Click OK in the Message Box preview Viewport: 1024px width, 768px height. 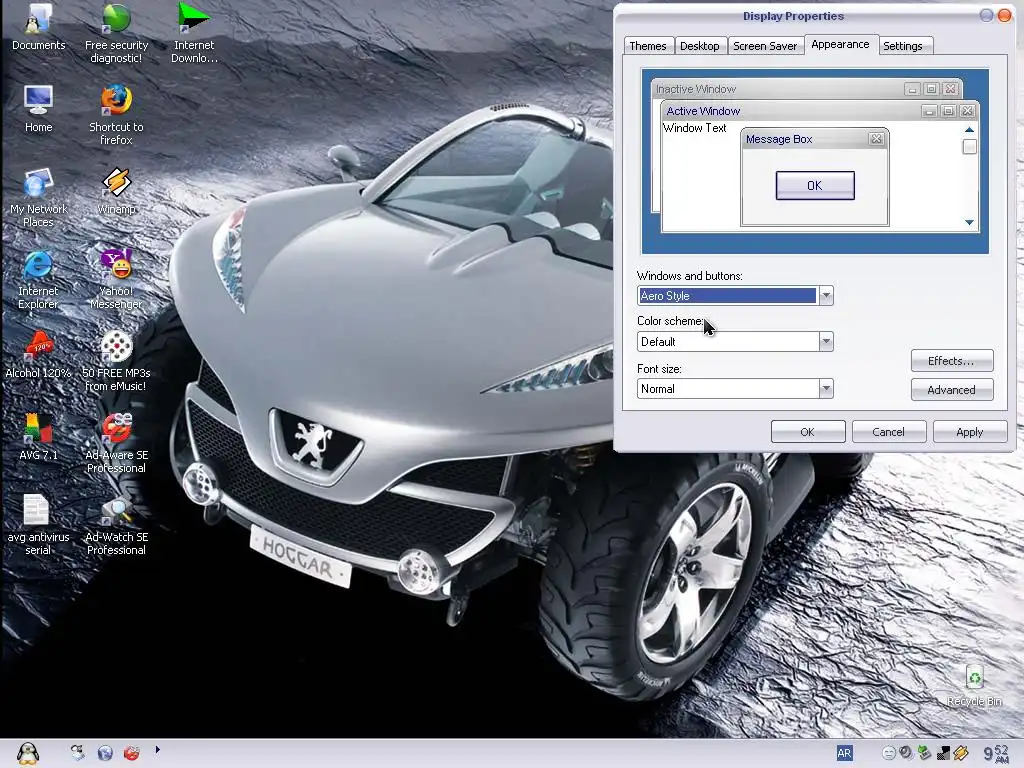pos(814,185)
